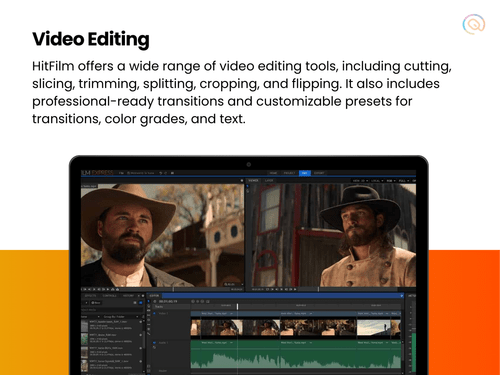Toggle mute on Audio 1 track
This screenshot has width=500, height=375.
click(154, 343)
